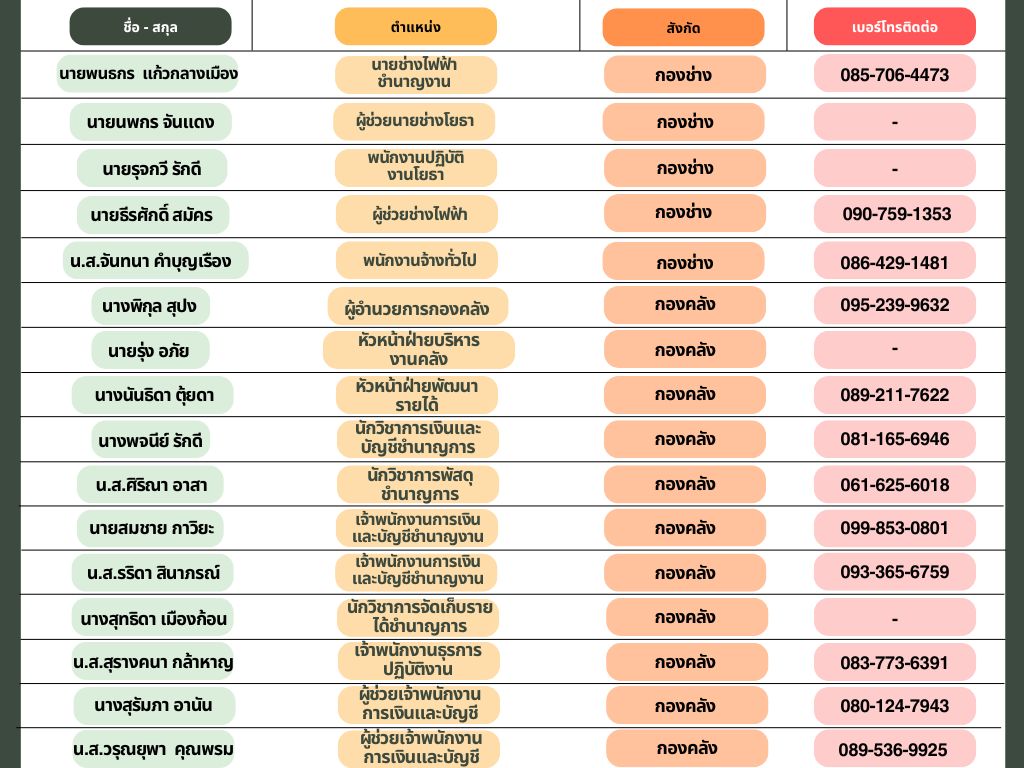
Task: Click phone number 095-239-9632
Action: pyautogui.click(x=894, y=305)
